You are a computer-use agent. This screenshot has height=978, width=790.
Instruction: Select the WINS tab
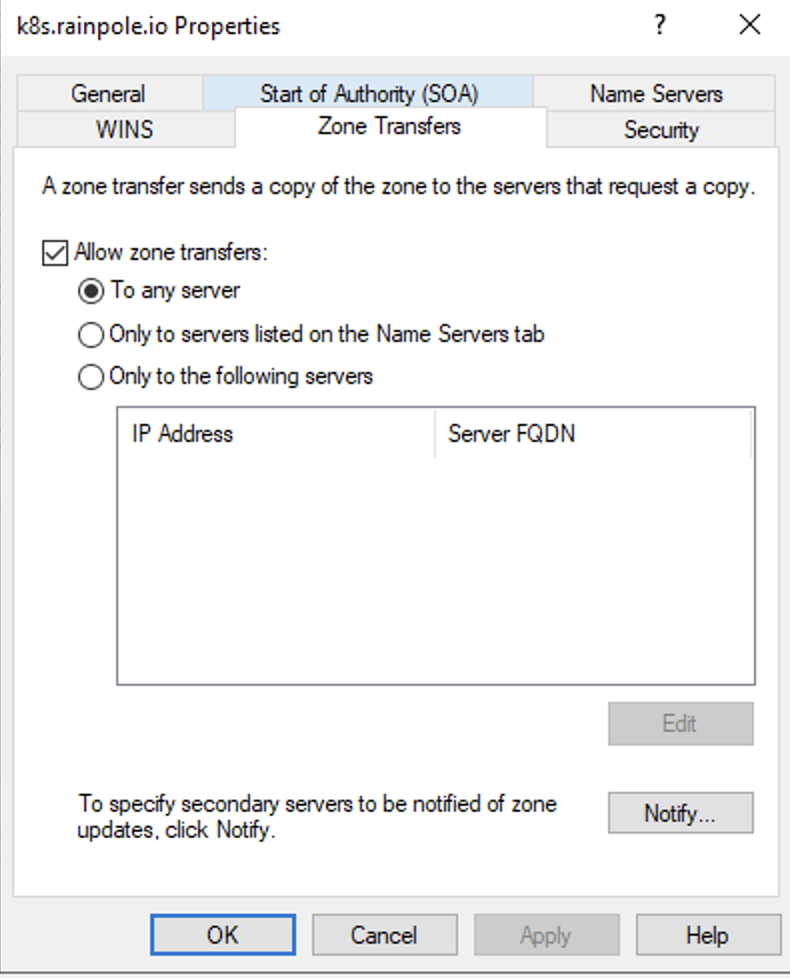click(124, 130)
